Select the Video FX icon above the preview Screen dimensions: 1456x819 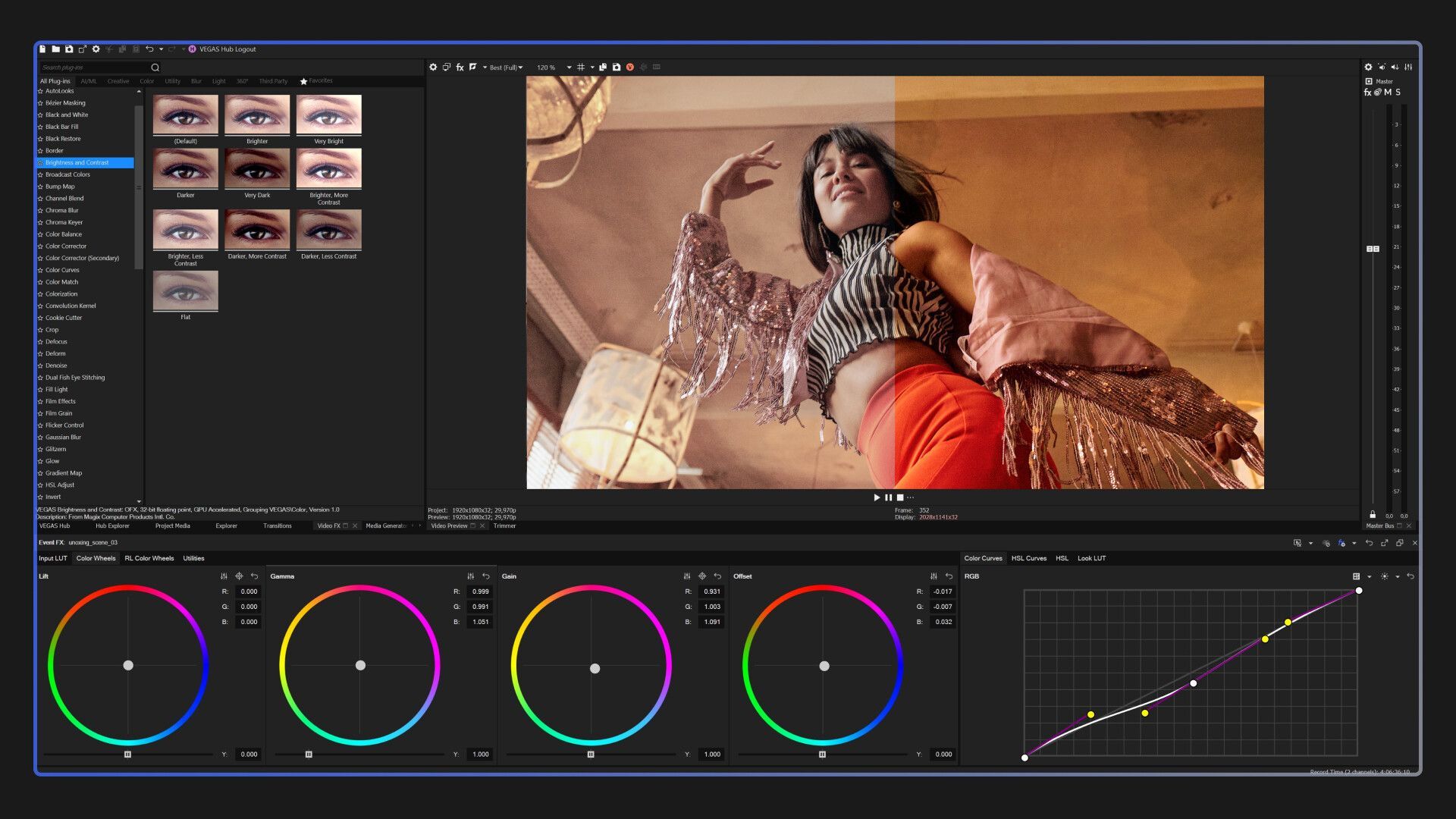[x=460, y=67]
